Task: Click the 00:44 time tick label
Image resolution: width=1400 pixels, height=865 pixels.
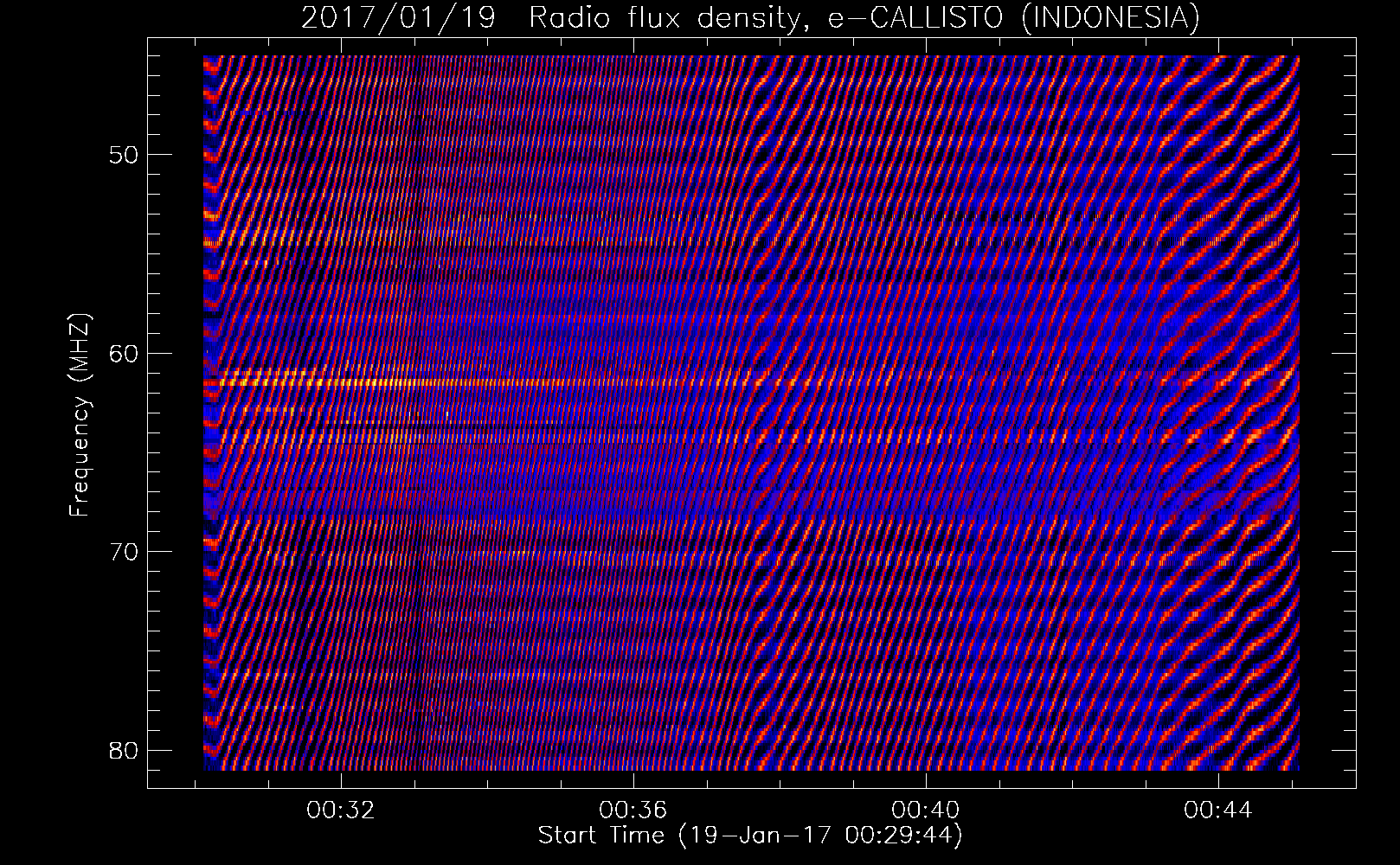Action: pyautogui.click(x=1218, y=810)
